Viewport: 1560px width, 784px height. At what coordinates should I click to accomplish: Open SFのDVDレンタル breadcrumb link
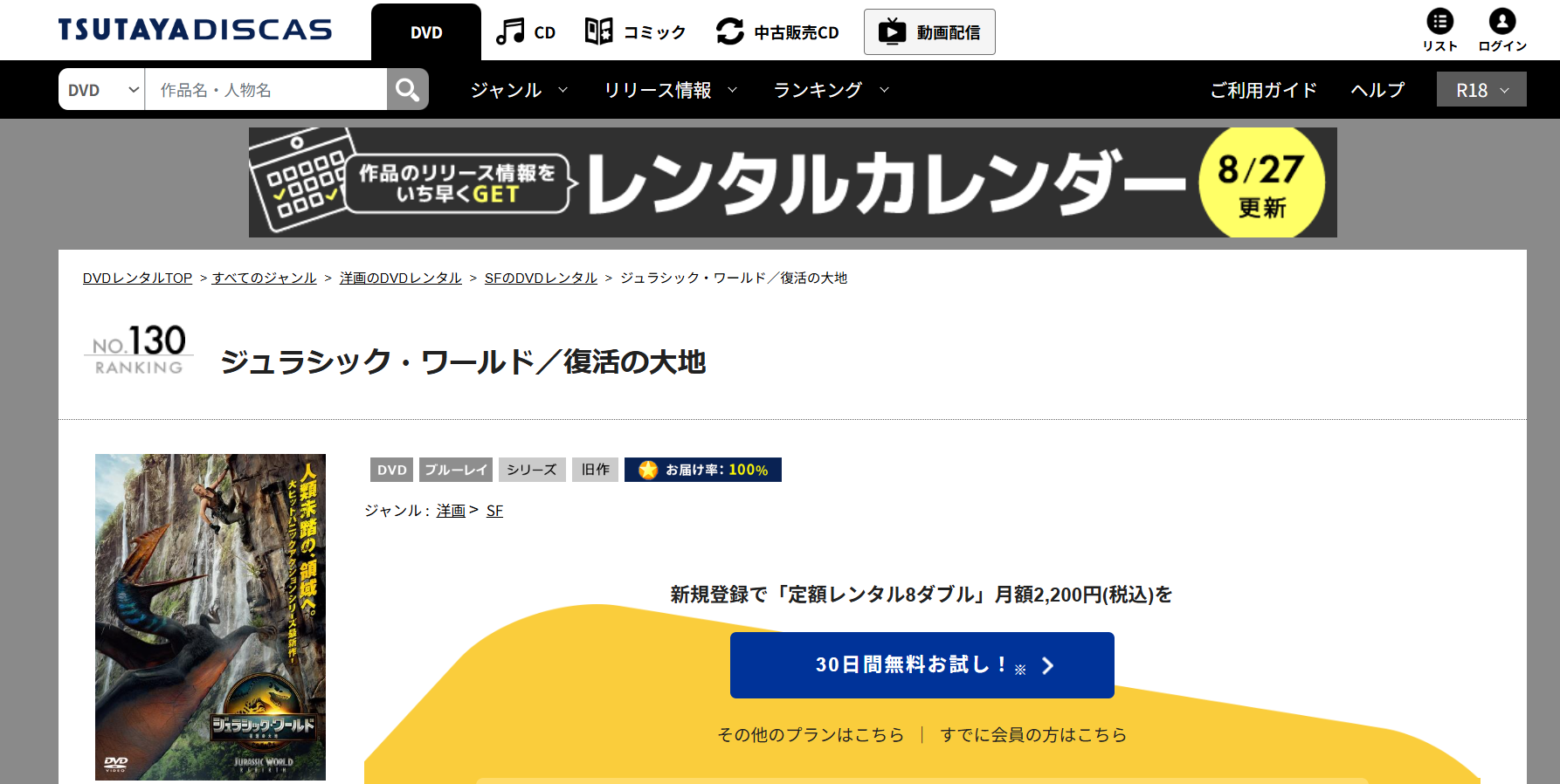(541, 278)
